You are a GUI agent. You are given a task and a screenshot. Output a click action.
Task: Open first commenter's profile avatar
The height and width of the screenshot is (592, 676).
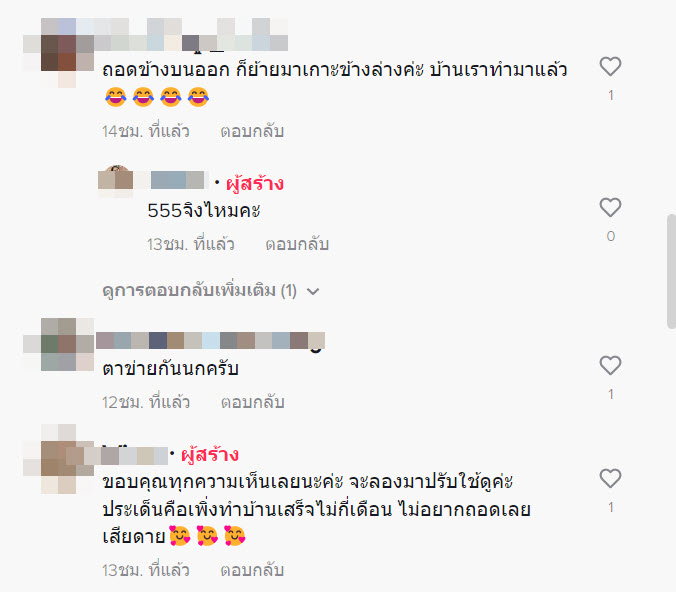(59, 53)
